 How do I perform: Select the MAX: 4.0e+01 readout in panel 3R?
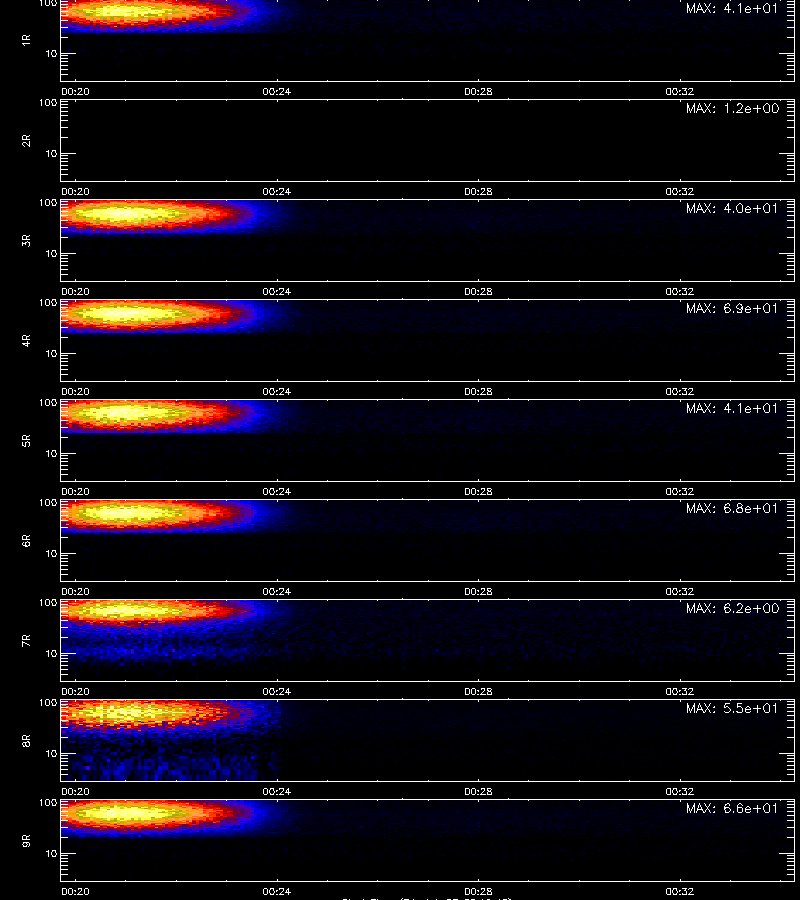pos(732,208)
